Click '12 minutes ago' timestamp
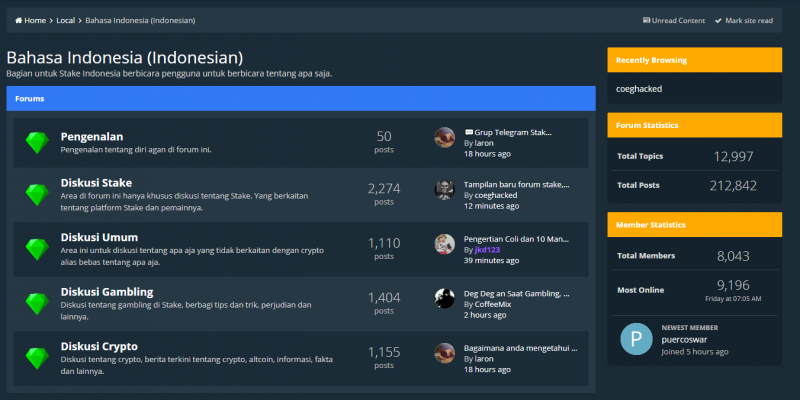Screen dimensions: 800x400 pos(491,206)
